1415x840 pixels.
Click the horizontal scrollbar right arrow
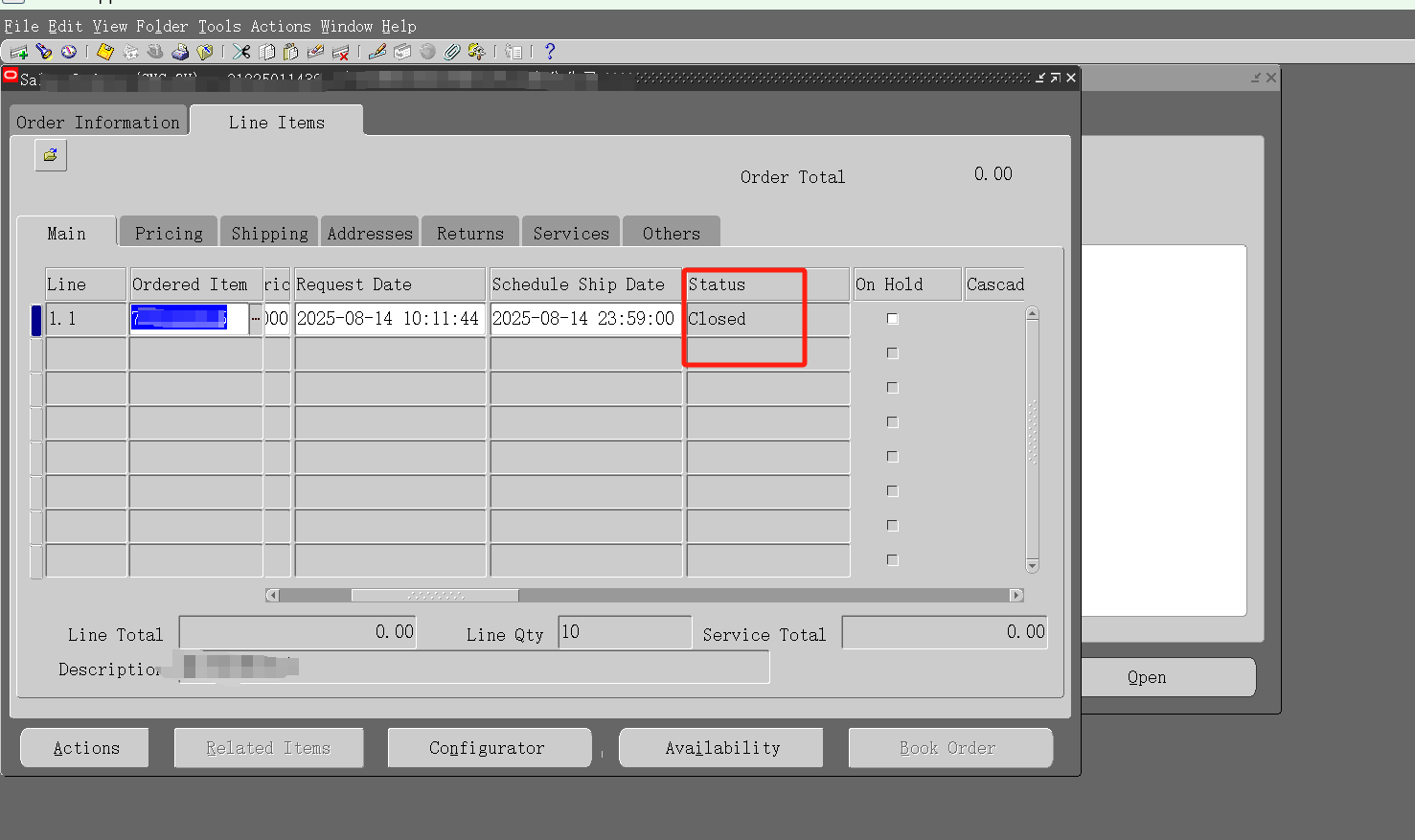(1016, 596)
